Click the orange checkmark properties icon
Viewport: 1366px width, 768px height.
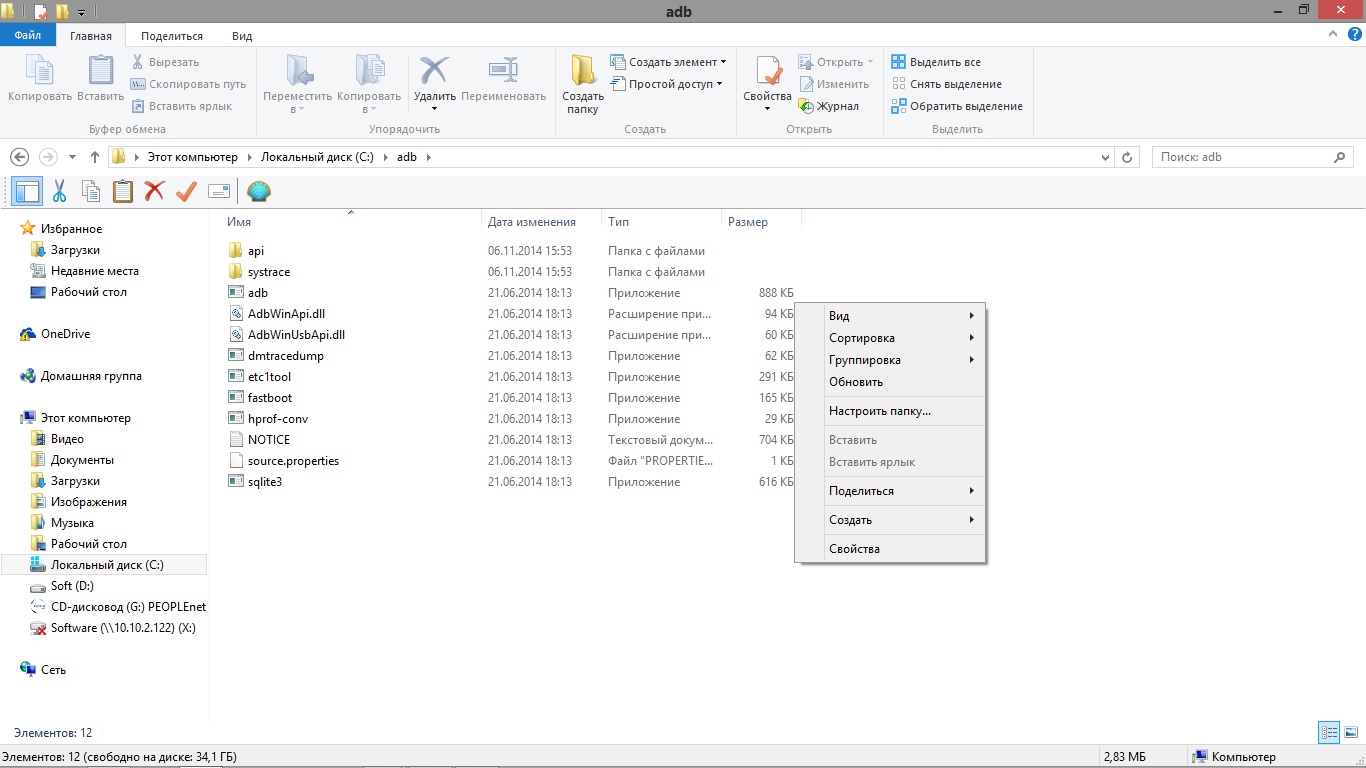pos(186,191)
